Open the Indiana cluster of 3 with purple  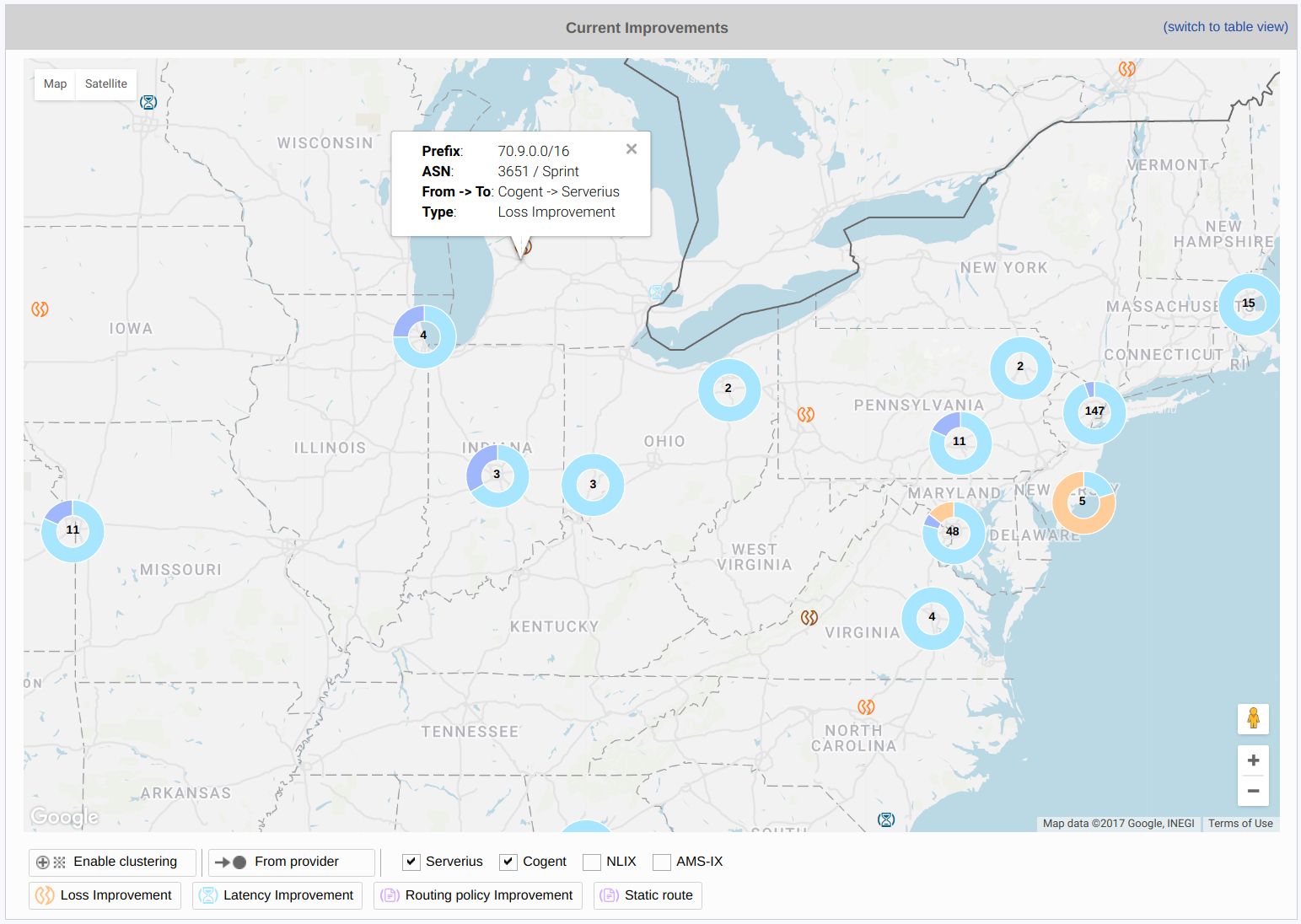pos(497,475)
